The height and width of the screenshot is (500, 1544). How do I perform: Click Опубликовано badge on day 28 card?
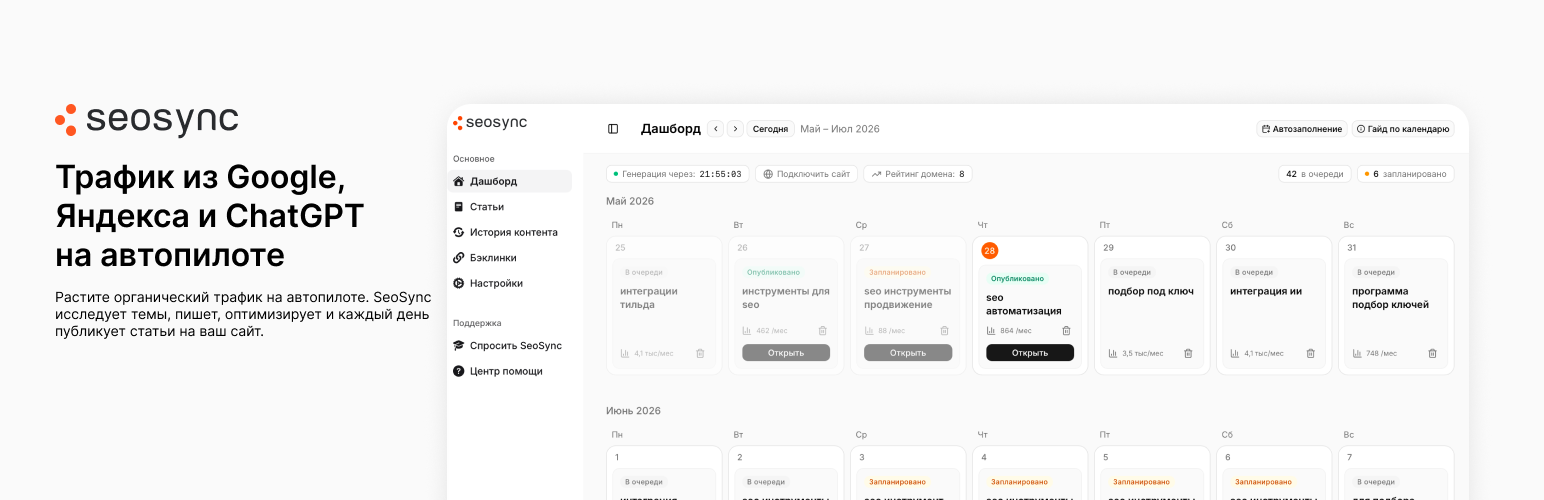[x=1017, y=278]
